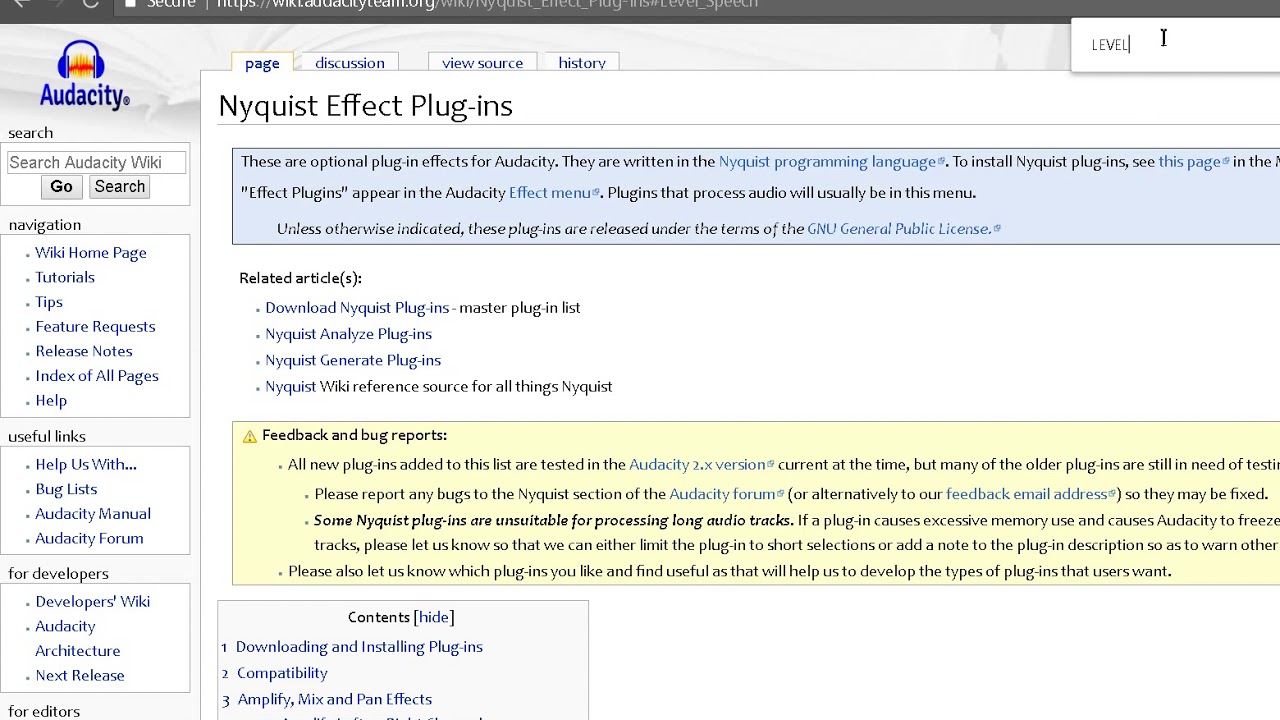
Task: Click the Go button
Action: pyautogui.click(x=61, y=187)
